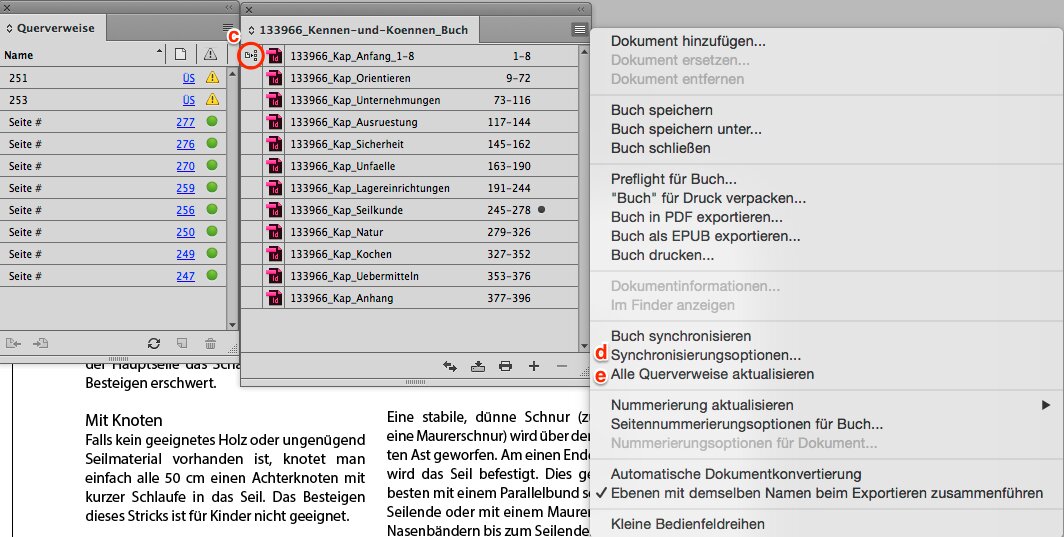Click the print book icon in the Book panel footer
This screenshot has width=1064, height=537.
(506, 366)
